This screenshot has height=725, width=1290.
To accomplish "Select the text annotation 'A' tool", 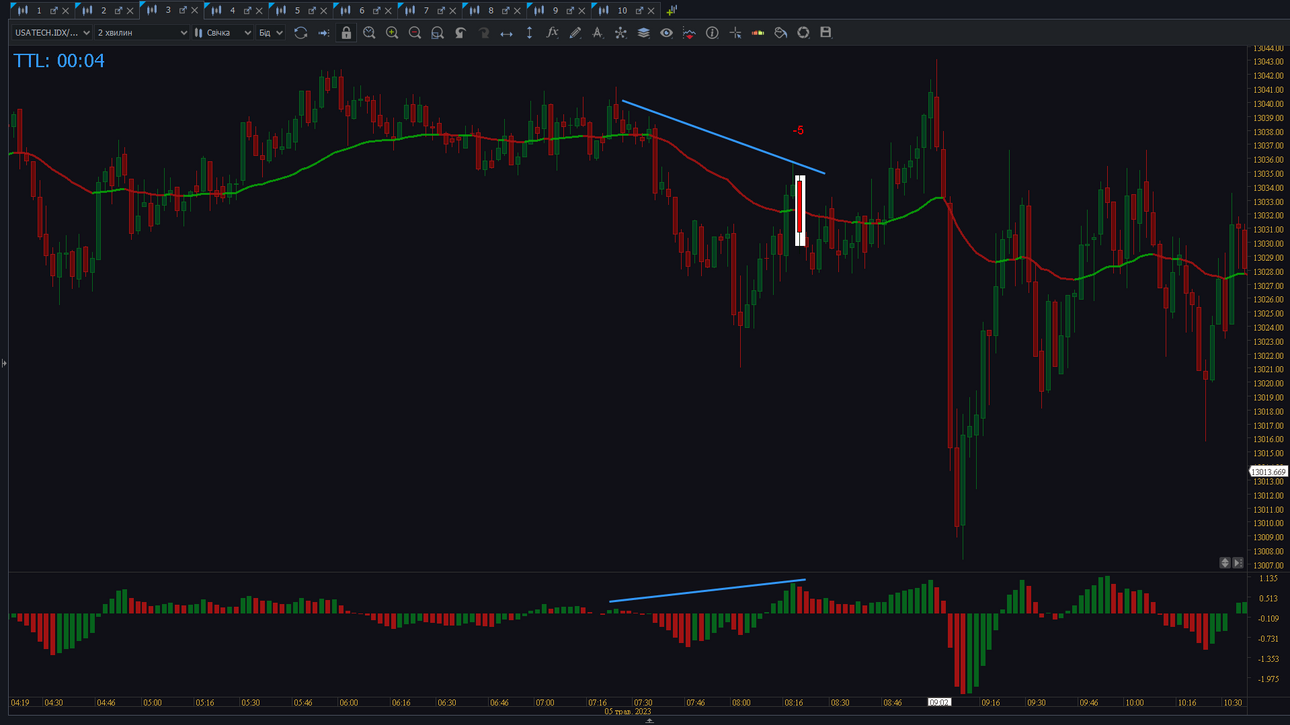I will click(x=597, y=33).
